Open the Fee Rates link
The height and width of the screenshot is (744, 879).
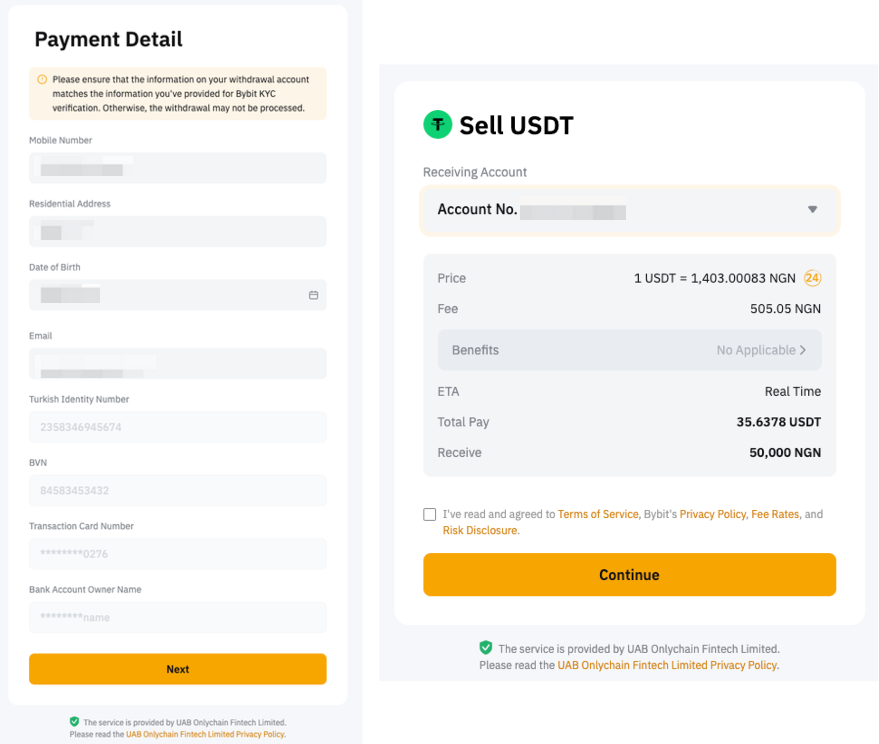click(x=775, y=514)
